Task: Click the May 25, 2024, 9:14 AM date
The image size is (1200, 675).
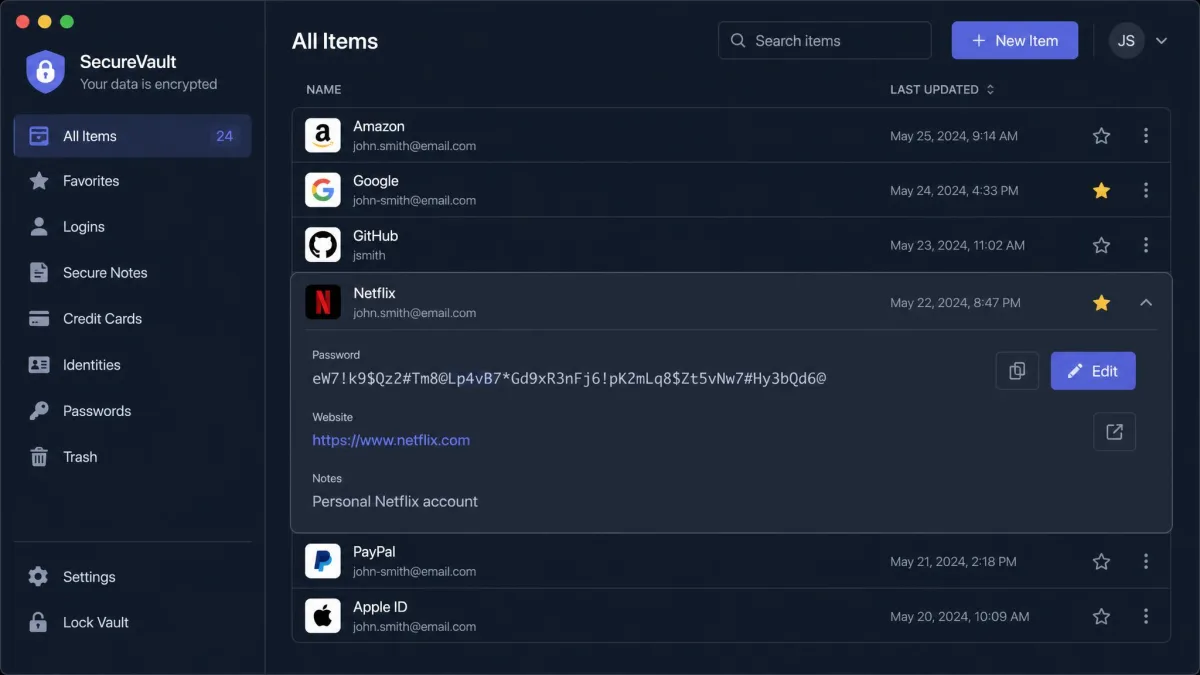Action: point(954,136)
